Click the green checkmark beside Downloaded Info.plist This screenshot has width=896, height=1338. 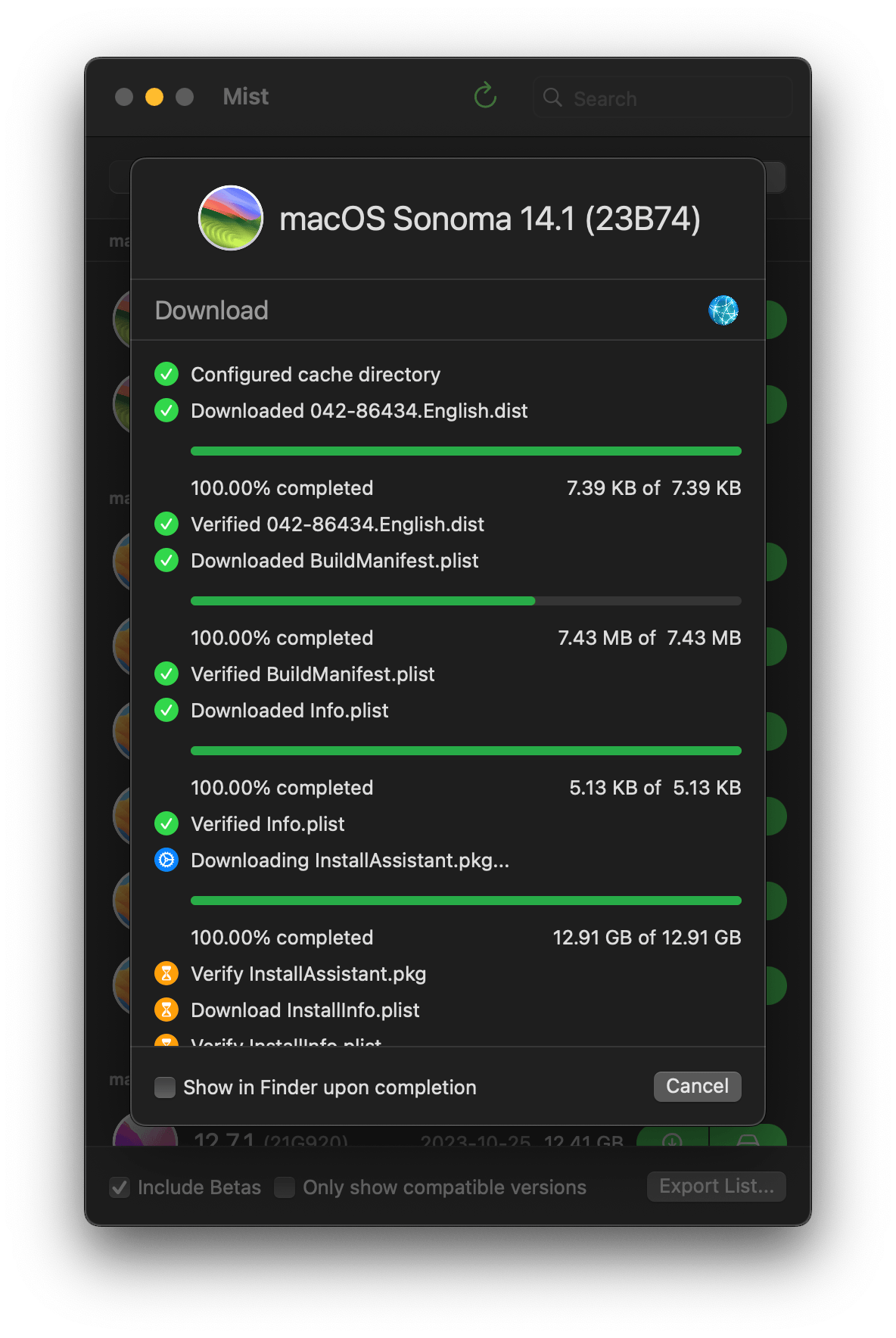pyautogui.click(x=166, y=710)
